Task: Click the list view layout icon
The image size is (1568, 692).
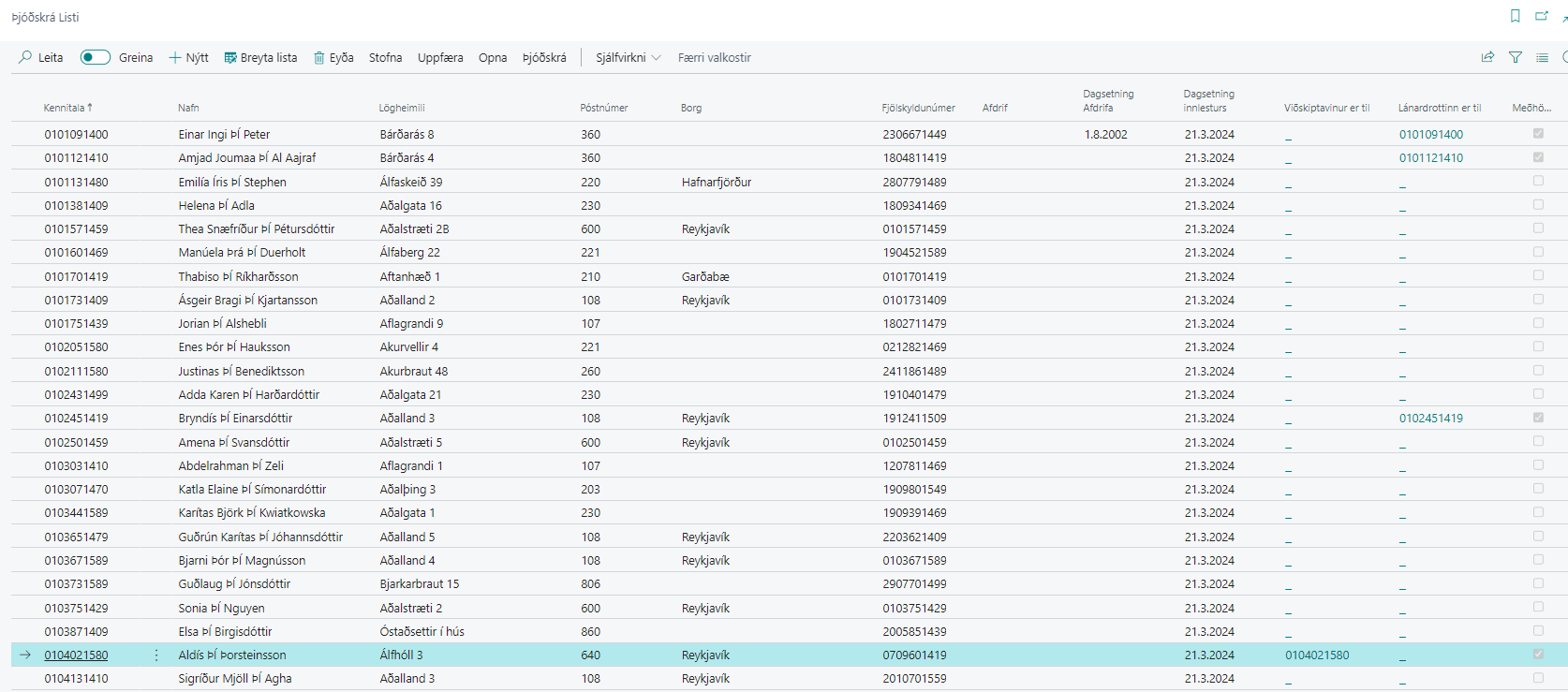Action: coord(1543,57)
